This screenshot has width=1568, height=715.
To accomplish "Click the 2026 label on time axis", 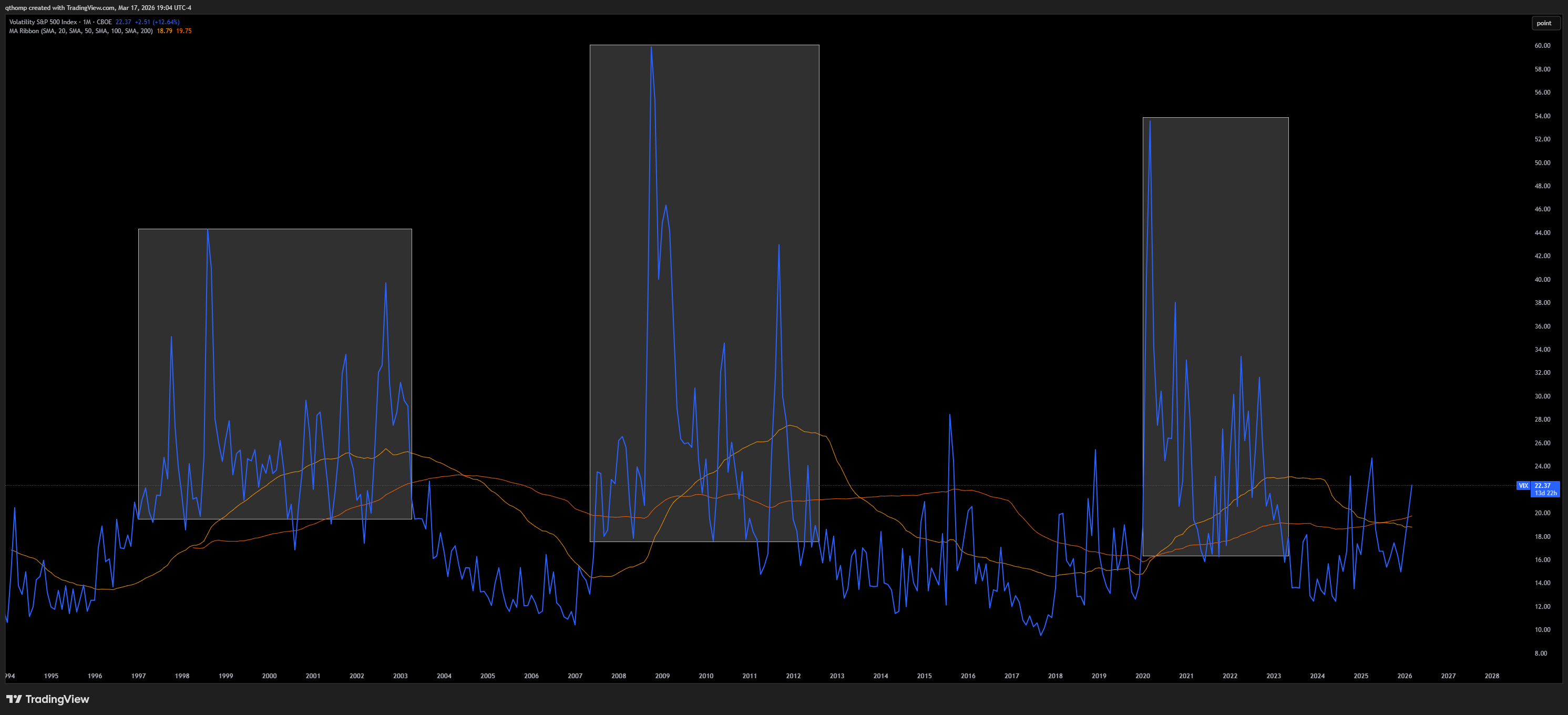I will pos(1405,676).
